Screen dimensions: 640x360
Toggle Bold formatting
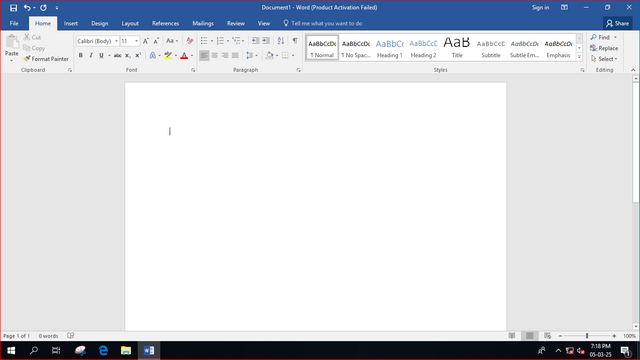80,56
